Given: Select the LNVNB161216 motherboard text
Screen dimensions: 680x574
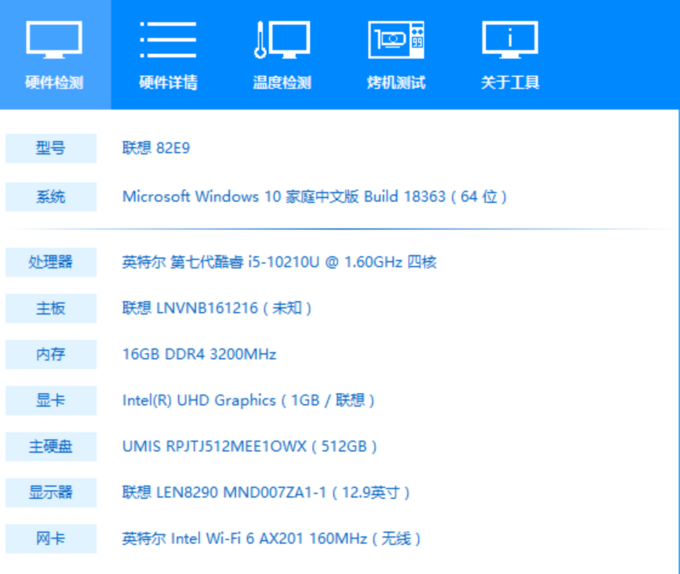Looking at the screenshot, I should [x=217, y=308].
